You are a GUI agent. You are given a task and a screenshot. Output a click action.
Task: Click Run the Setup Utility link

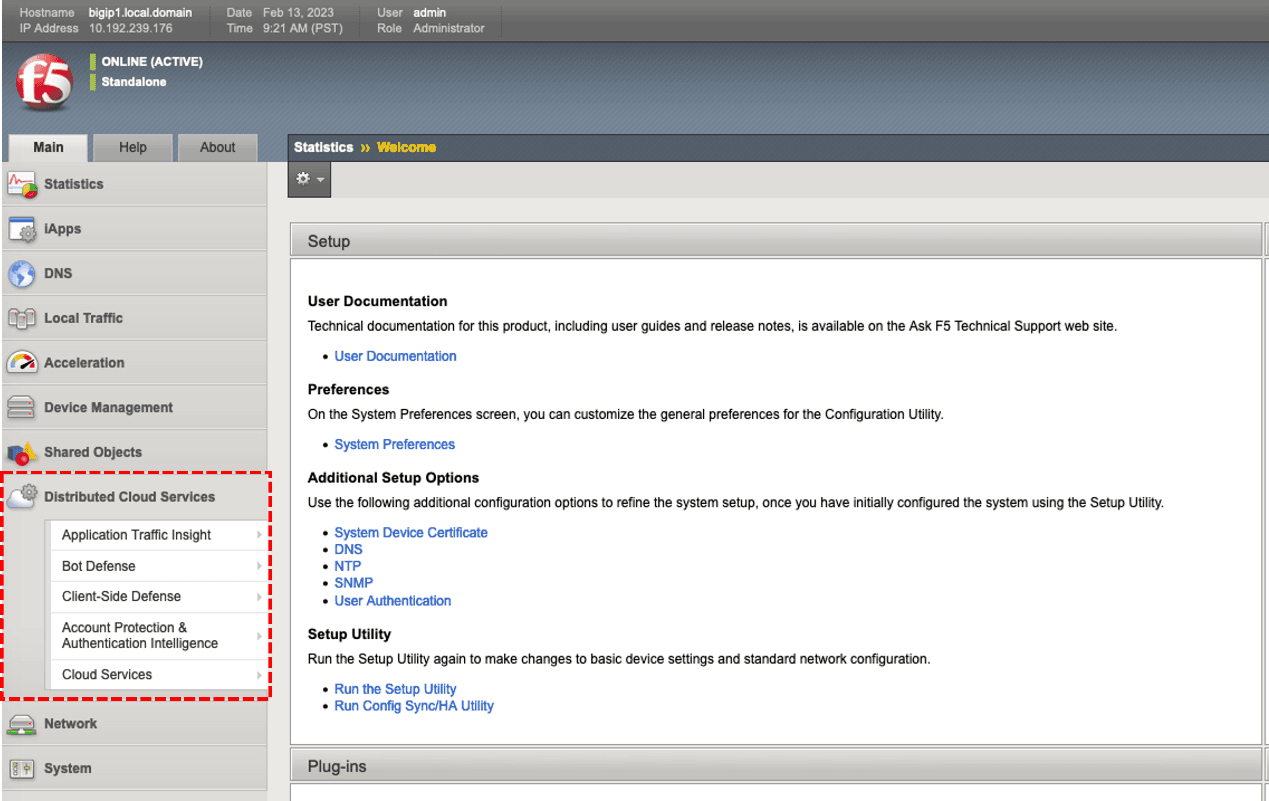(x=395, y=689)
